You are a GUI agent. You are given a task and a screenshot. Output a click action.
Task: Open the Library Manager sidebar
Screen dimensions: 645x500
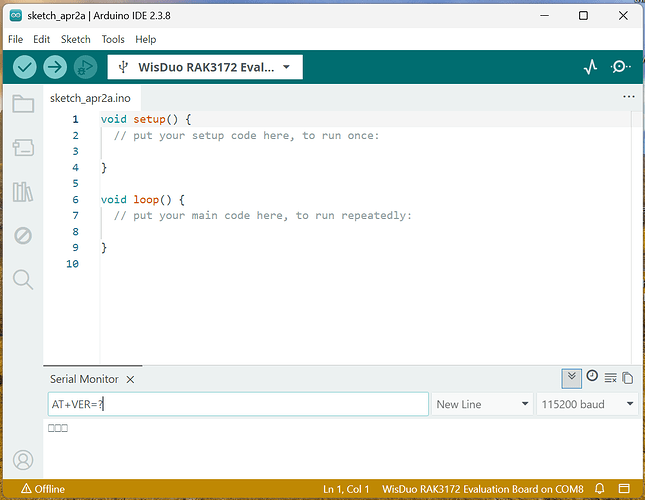coord(23,192)
